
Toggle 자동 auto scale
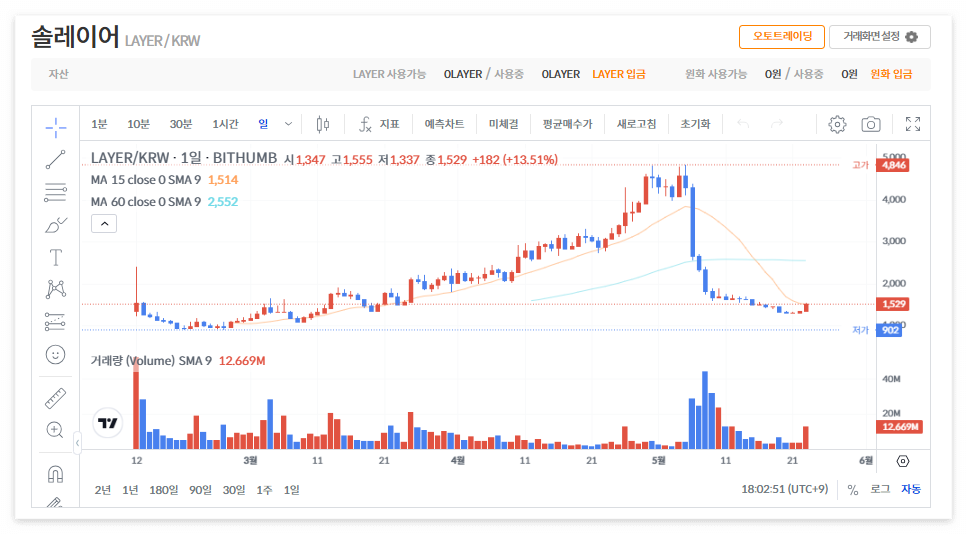(x=911, y=490)
